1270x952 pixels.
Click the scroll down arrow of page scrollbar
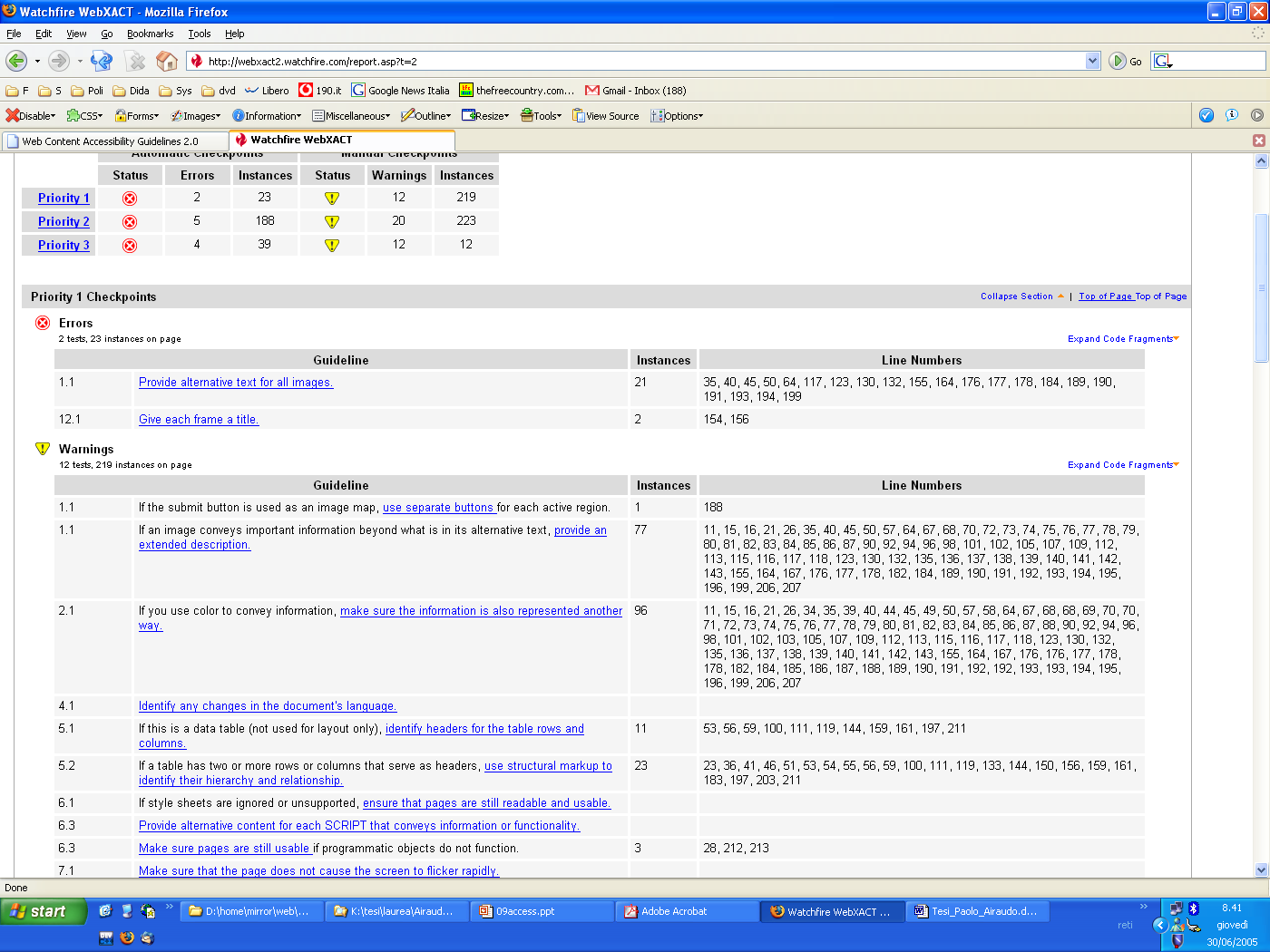tap(1261, 869)
